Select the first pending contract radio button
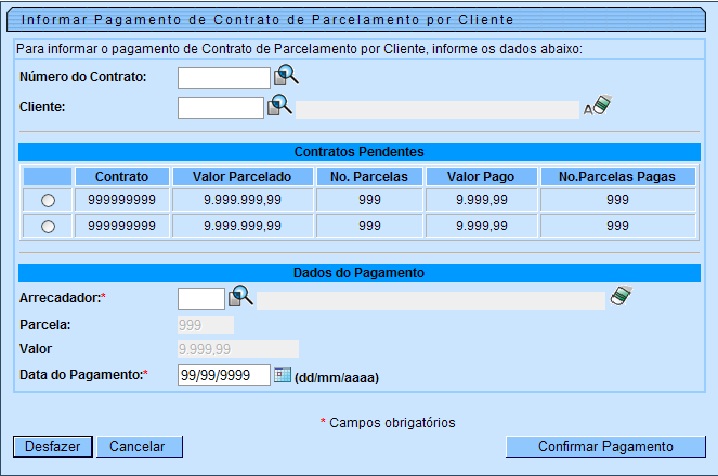Image resolution: width=718 pixels, height=476 pixels. pos(48,201)
